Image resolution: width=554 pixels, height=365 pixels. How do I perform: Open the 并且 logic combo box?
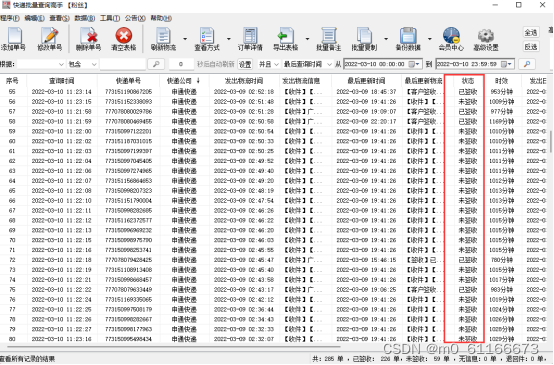269,64
